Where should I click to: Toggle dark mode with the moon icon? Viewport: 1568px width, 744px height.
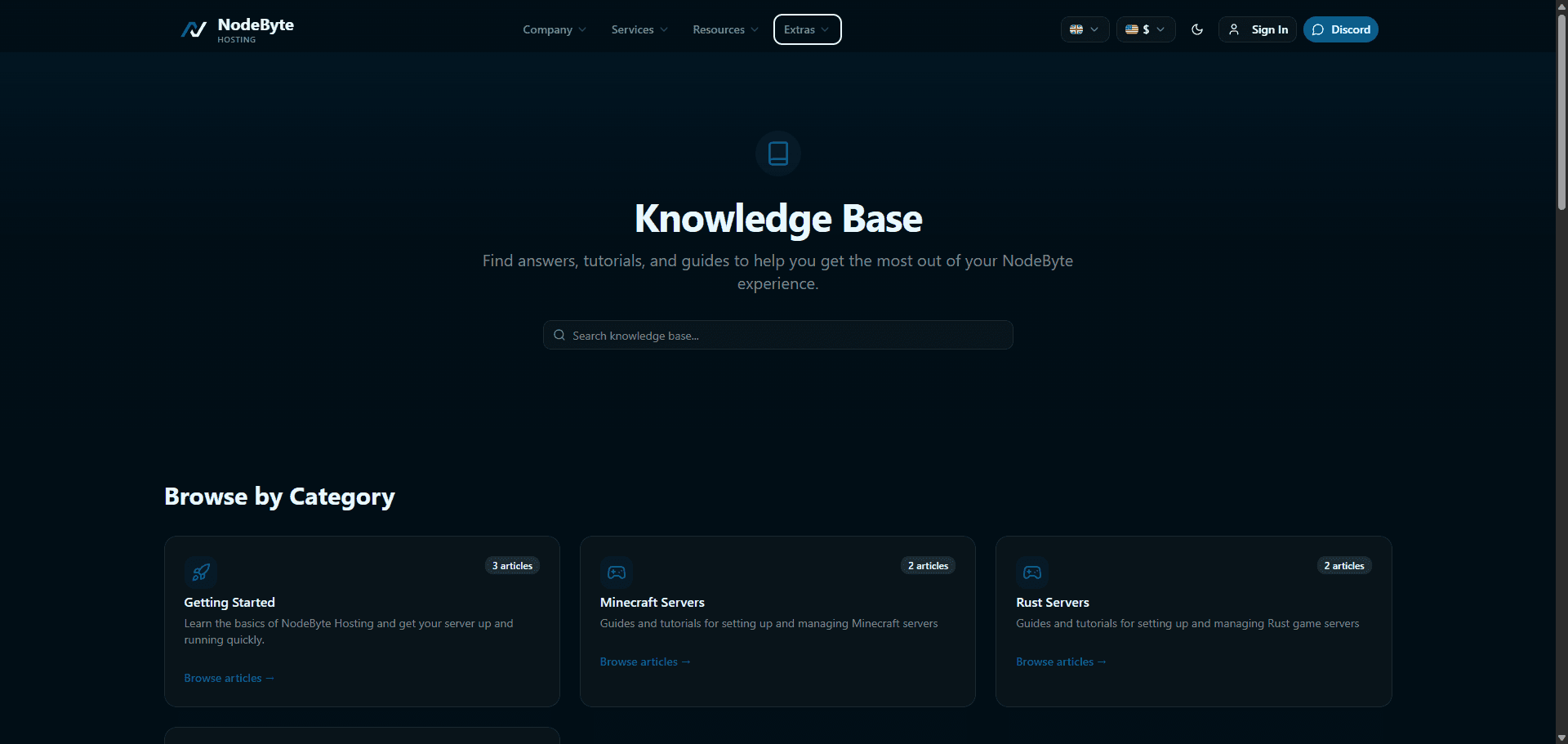[1197, 29]
